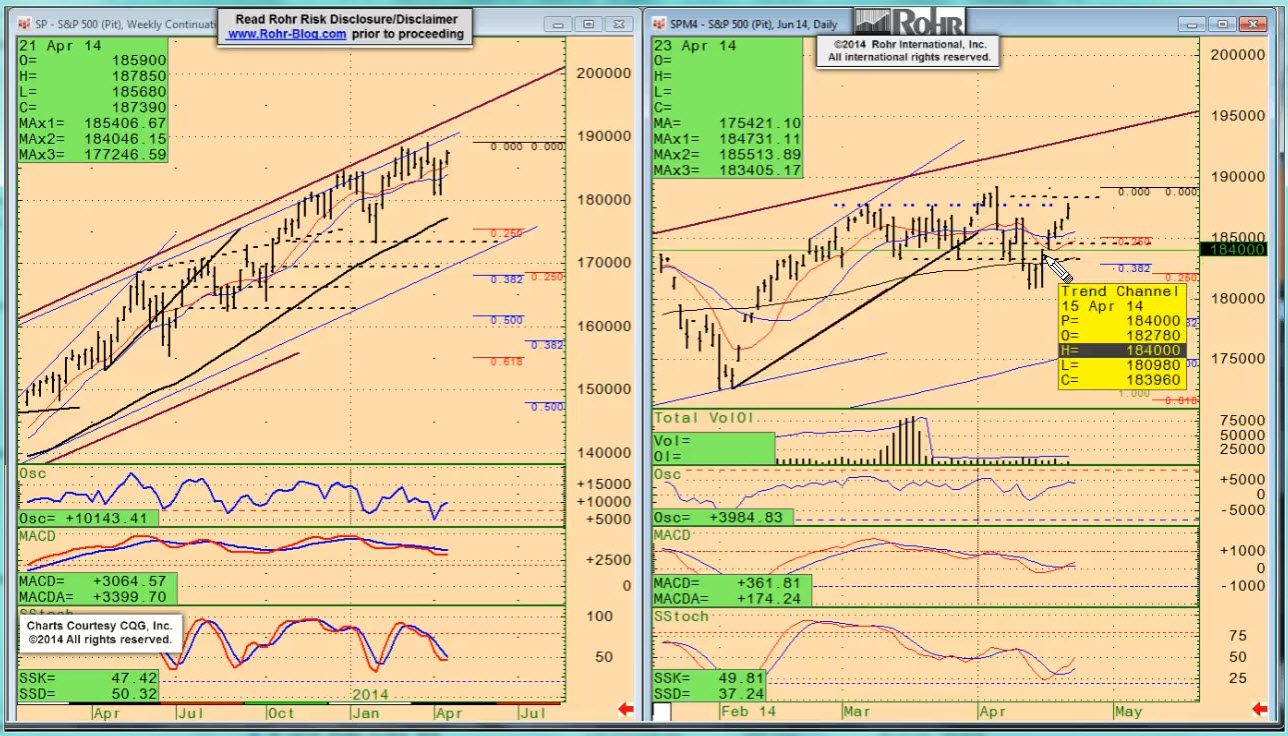Click the CQG icon on weekly chart title bar

pos(25,23)
